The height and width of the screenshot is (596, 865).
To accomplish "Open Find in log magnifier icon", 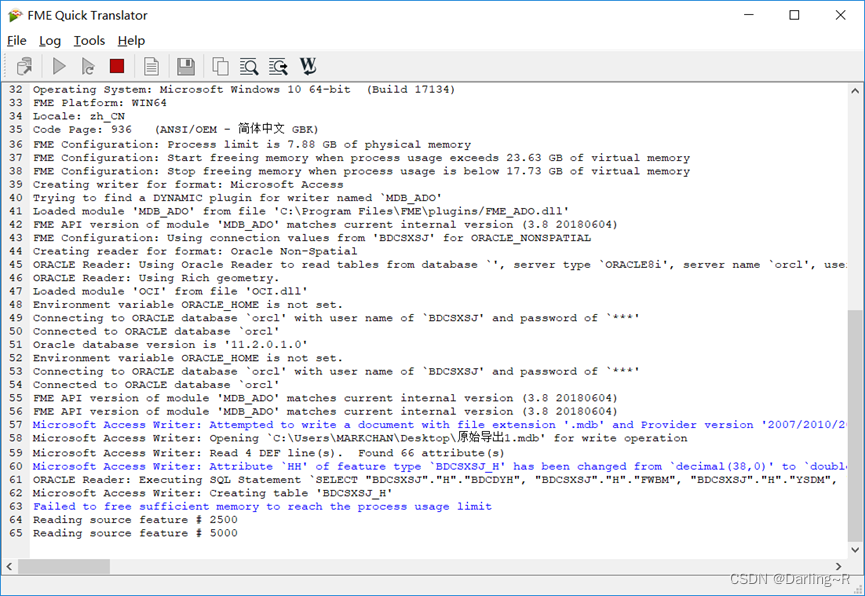I will (x=249, y=66).
